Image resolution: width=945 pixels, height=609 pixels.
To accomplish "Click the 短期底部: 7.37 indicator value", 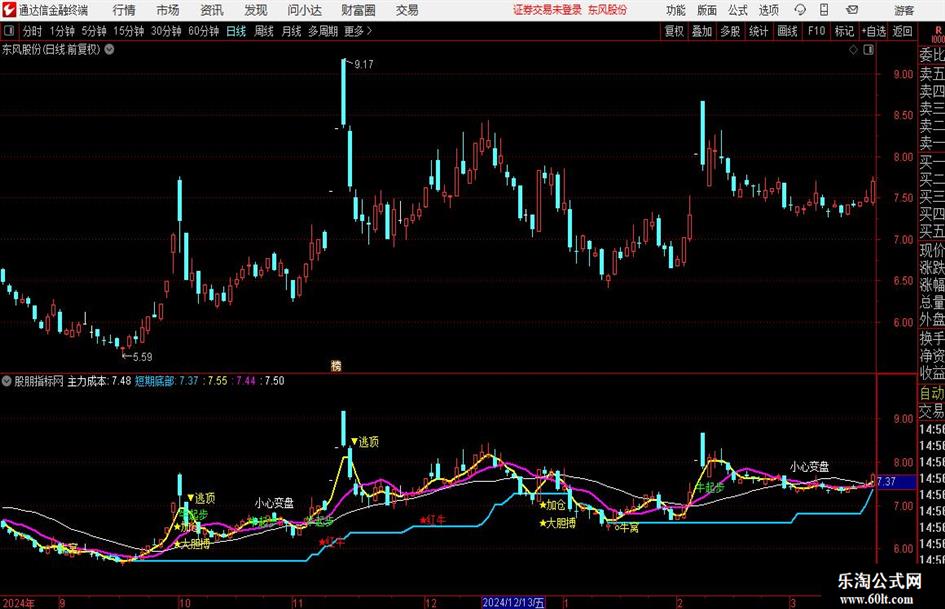I will pyautogui.click(x=166, y=380).
